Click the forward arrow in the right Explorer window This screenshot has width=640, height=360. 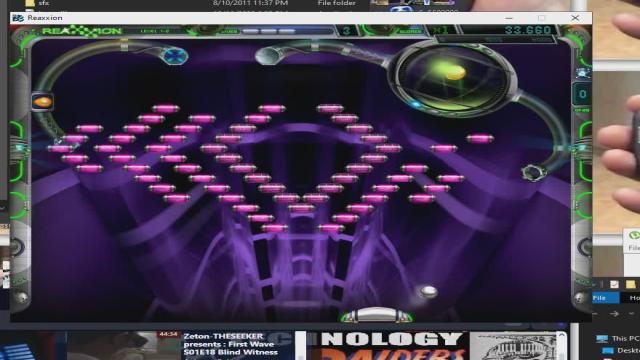pos(614,313)
